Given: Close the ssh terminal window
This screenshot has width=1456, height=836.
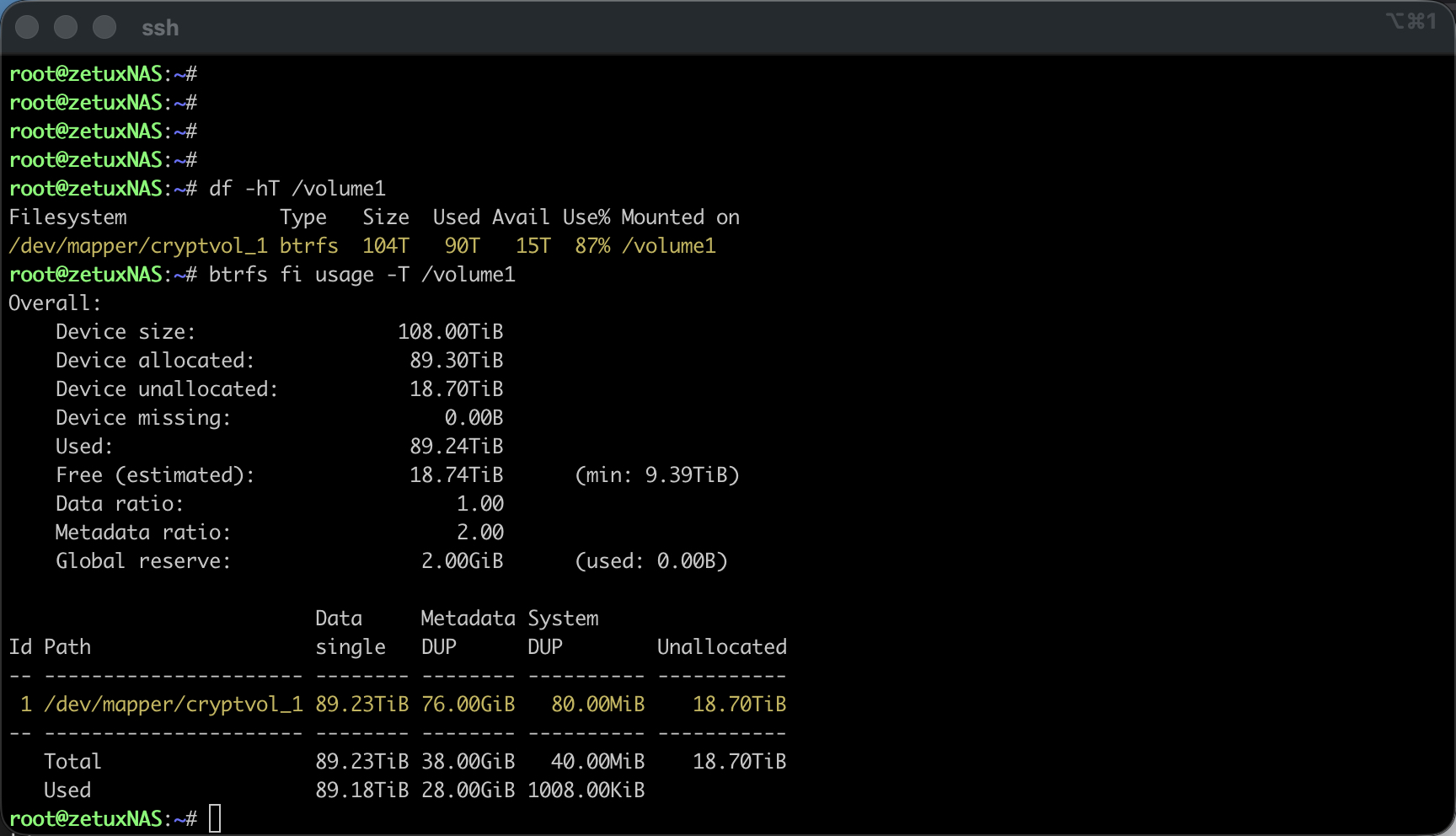Looking at the screenshot, I should (x=28, y=28).
